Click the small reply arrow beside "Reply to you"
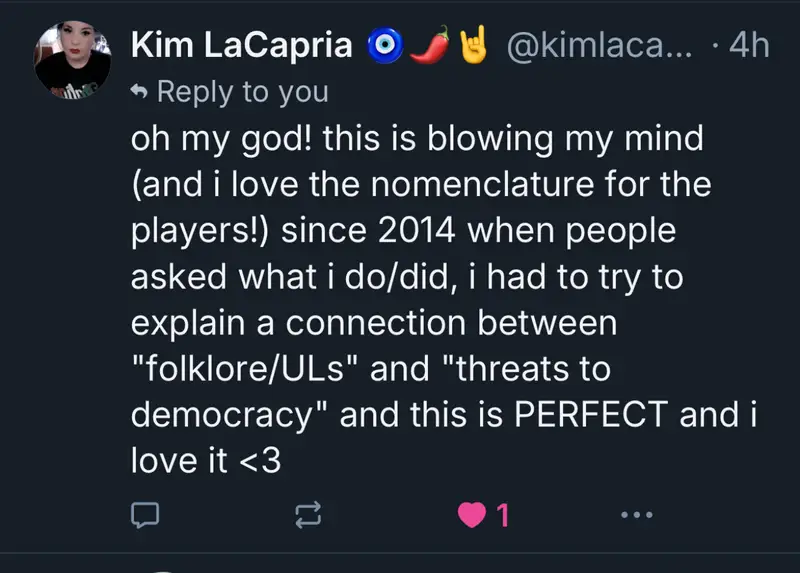This screenshot has width=800, height=573. pyautogui.click(x=141, y=92)
